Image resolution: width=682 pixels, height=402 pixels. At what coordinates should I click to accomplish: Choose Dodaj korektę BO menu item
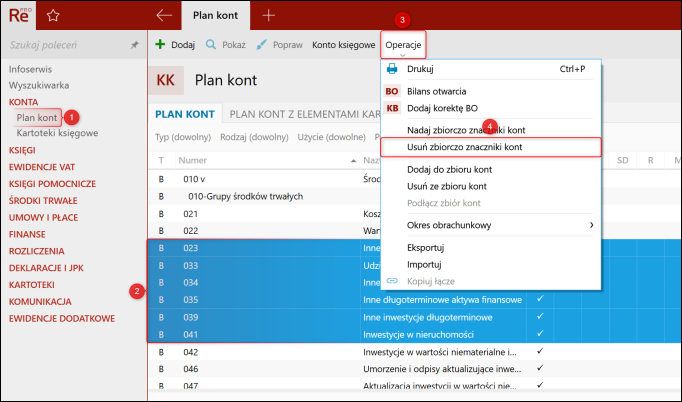point(491,108)
